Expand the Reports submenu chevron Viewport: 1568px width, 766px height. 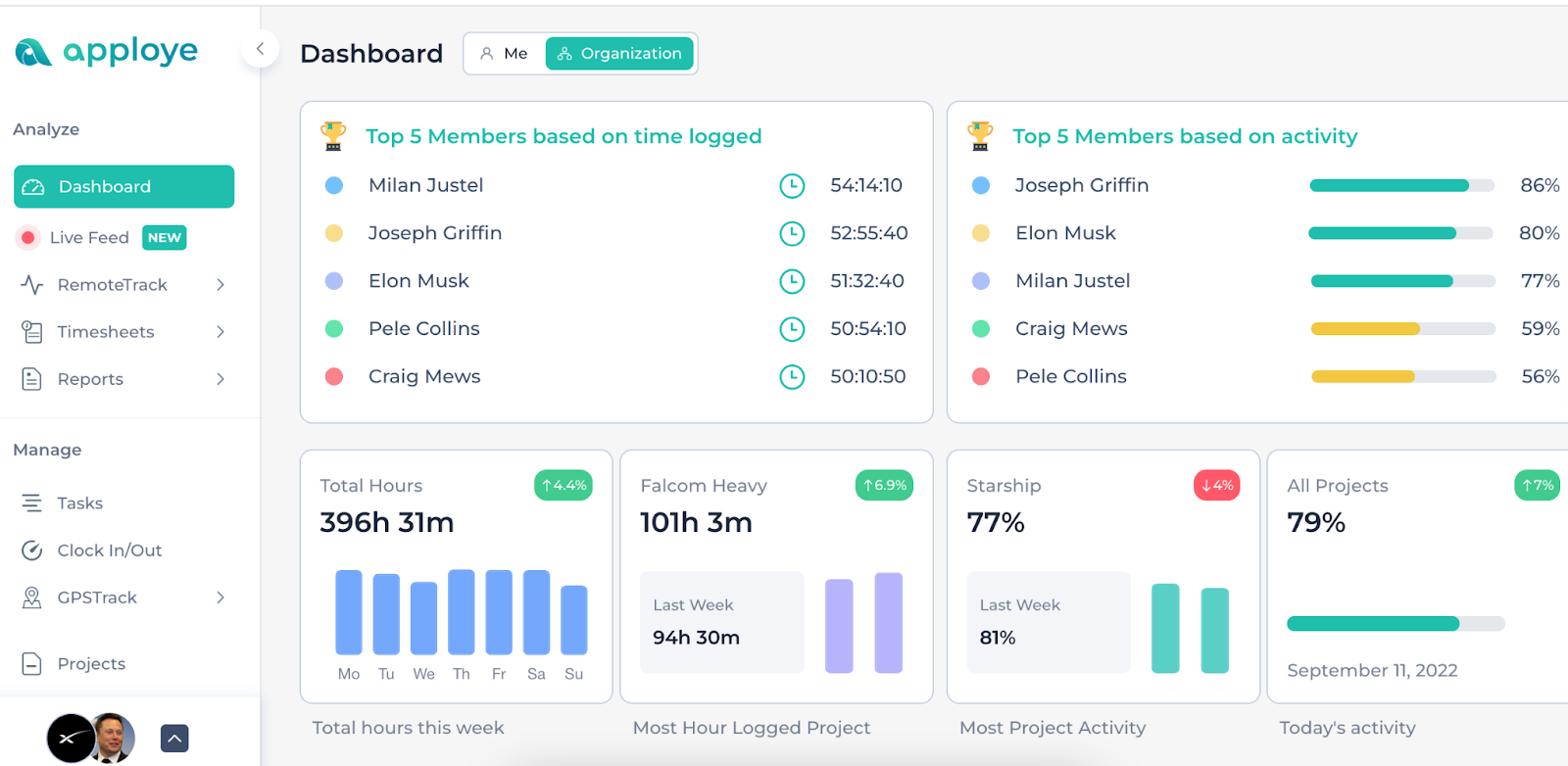click(x=220, y=379)
